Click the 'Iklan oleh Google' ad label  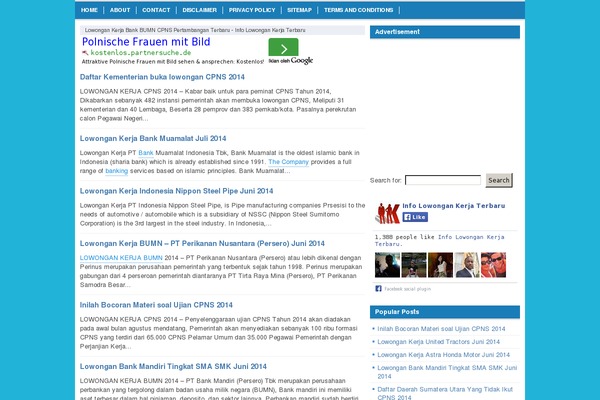(x=291, y=60)
